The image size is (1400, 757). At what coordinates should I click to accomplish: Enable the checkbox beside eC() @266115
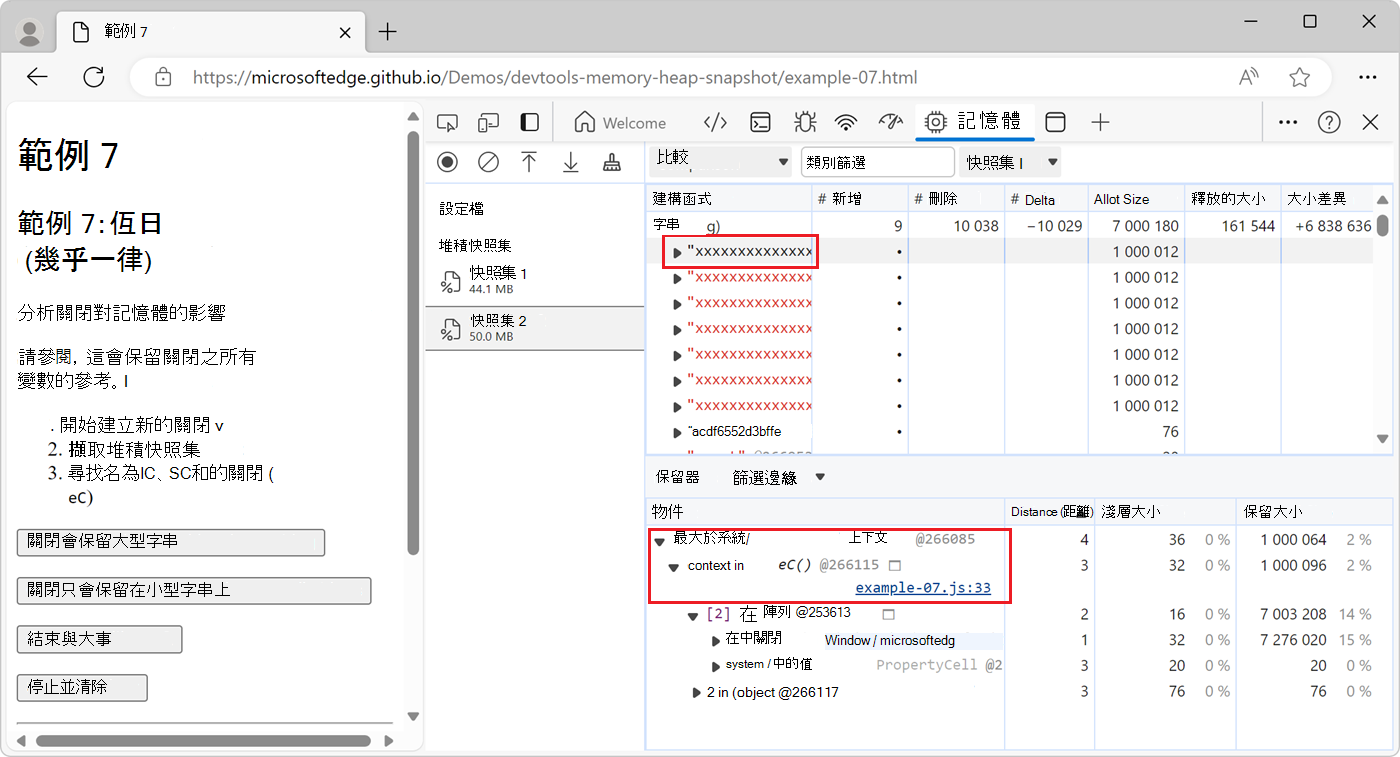tap(894, 565)
